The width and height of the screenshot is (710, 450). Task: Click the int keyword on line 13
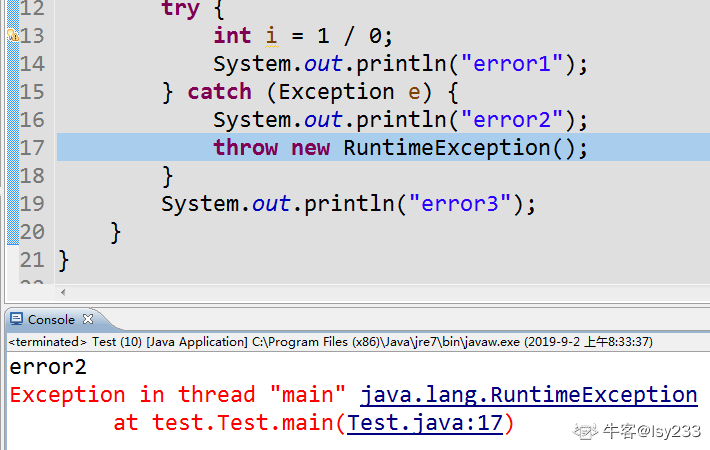233,36
